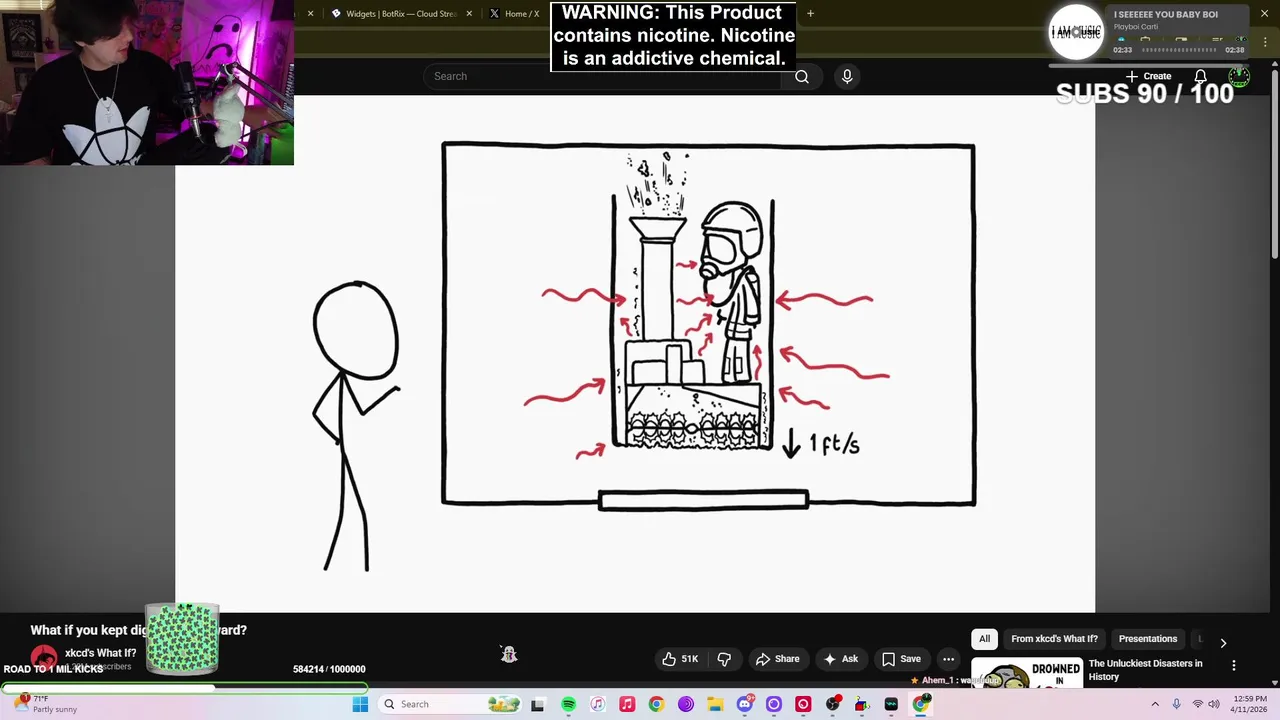Open Spotify from the taskbar

[568, 704]
